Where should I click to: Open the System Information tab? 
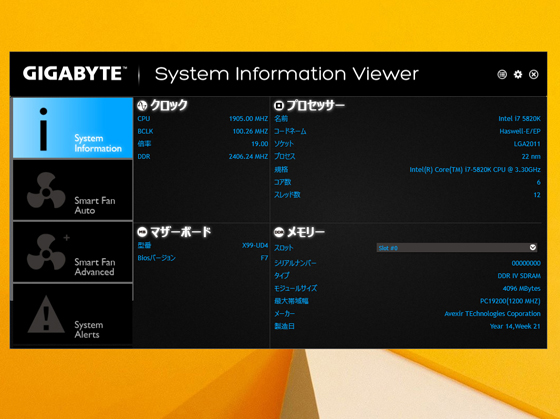point(73,128)
